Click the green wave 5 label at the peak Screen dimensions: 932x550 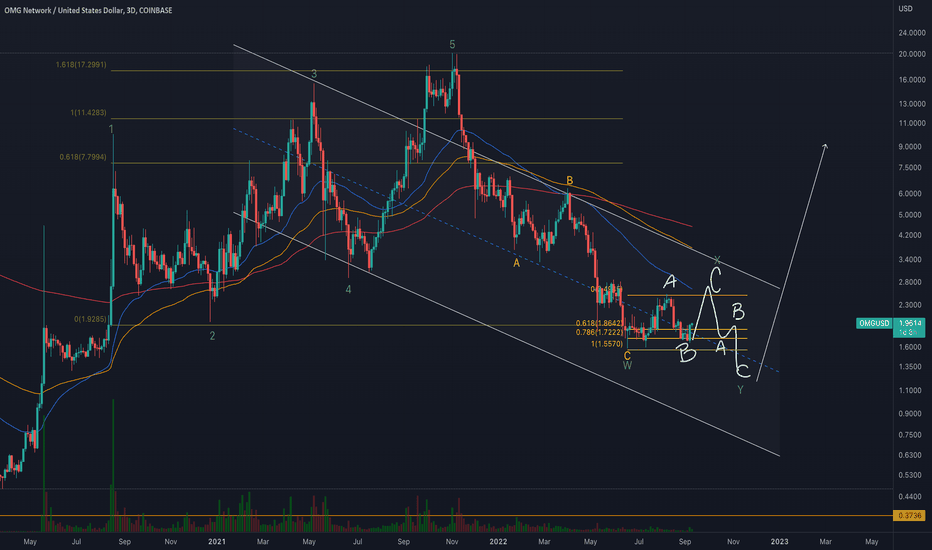click(452, 45)
